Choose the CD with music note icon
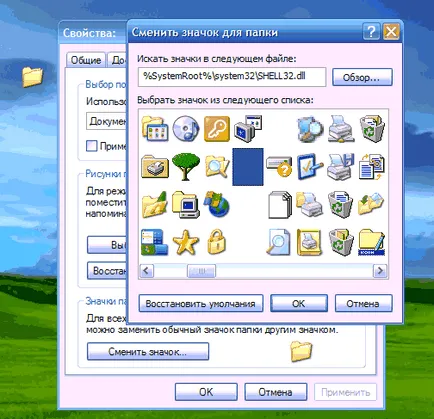Screen dimensions: 434x419 (x=186, y=128)
